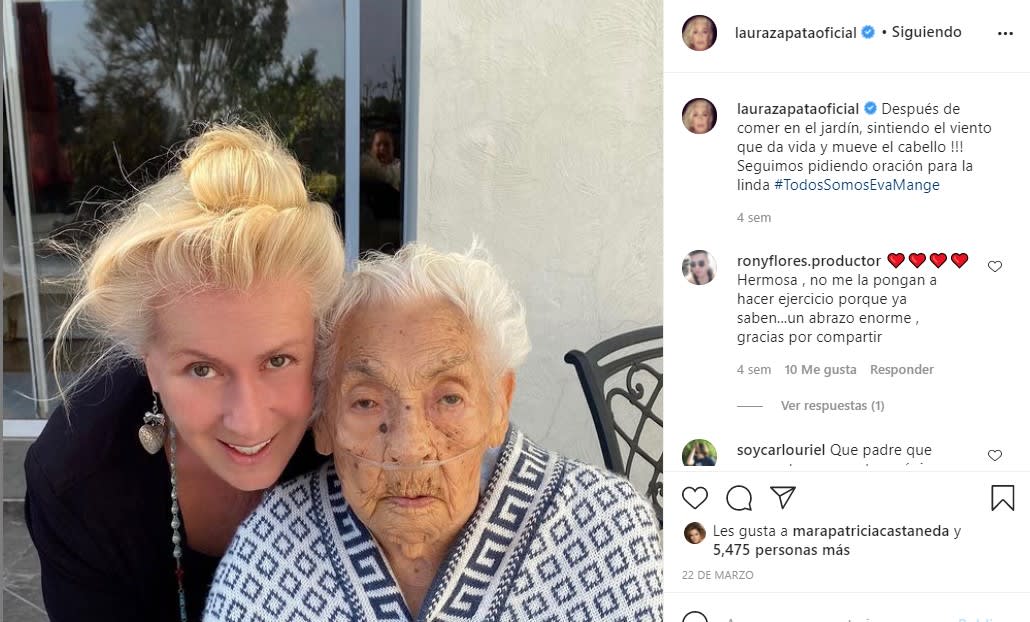Screen dimensions: 1030x622
Task: Click the Siguiendo following button
Action: pyautogui.click(x=926, y=32)
